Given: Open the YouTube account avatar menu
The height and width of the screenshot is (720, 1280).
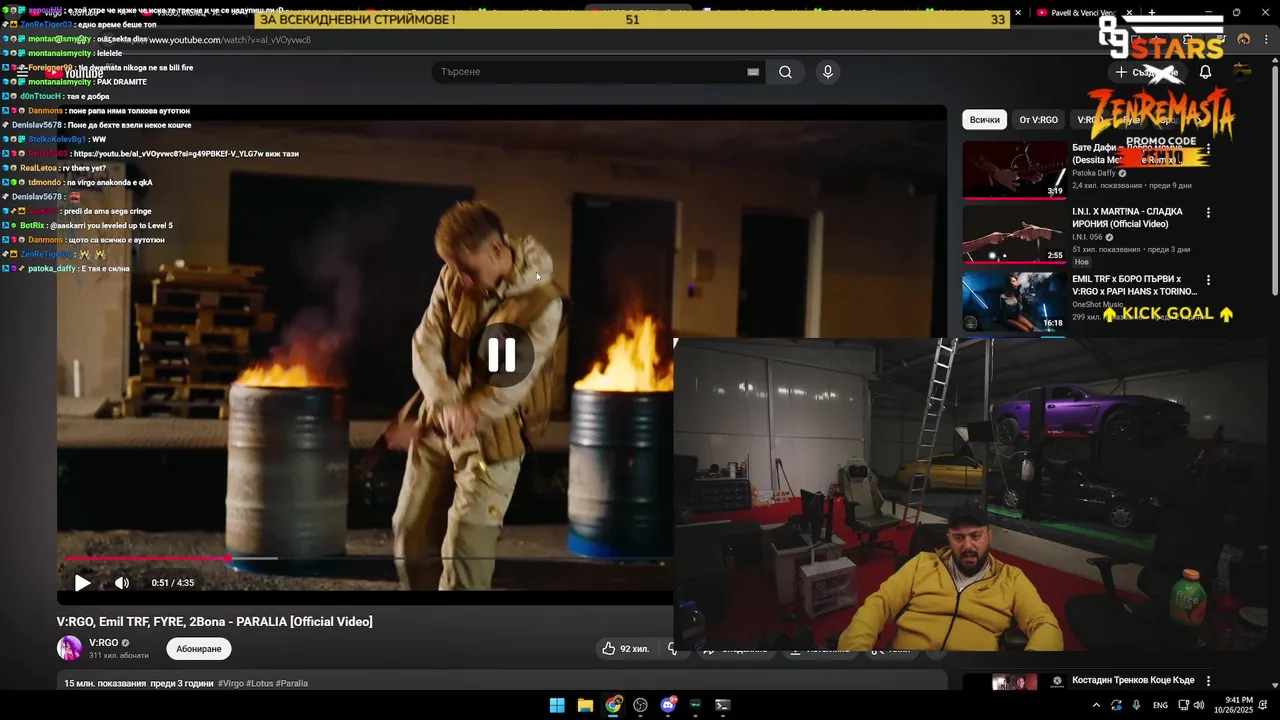Looking at the screenshot, I should click(1242, 71).
